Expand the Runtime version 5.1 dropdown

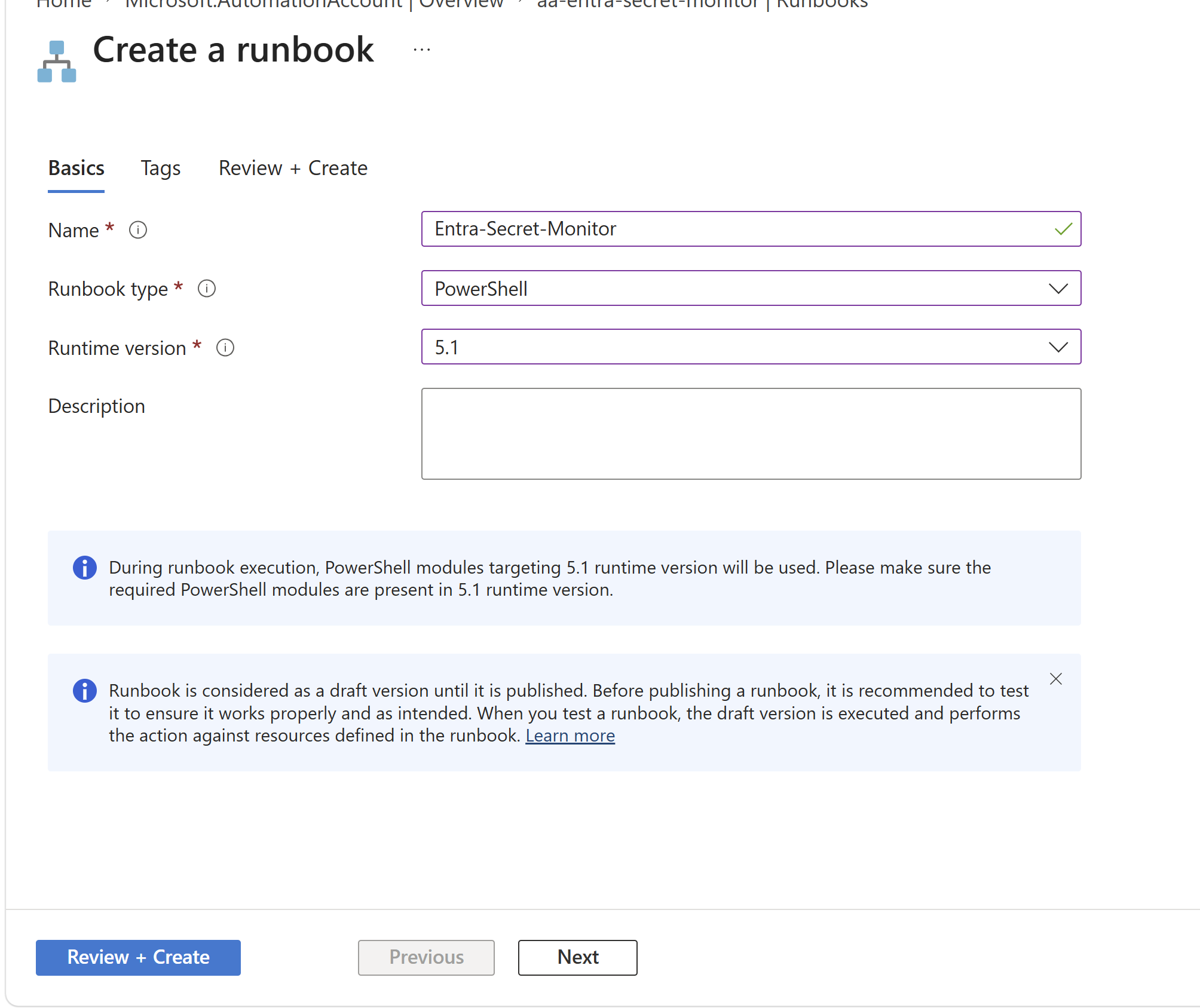click(751, 347)
